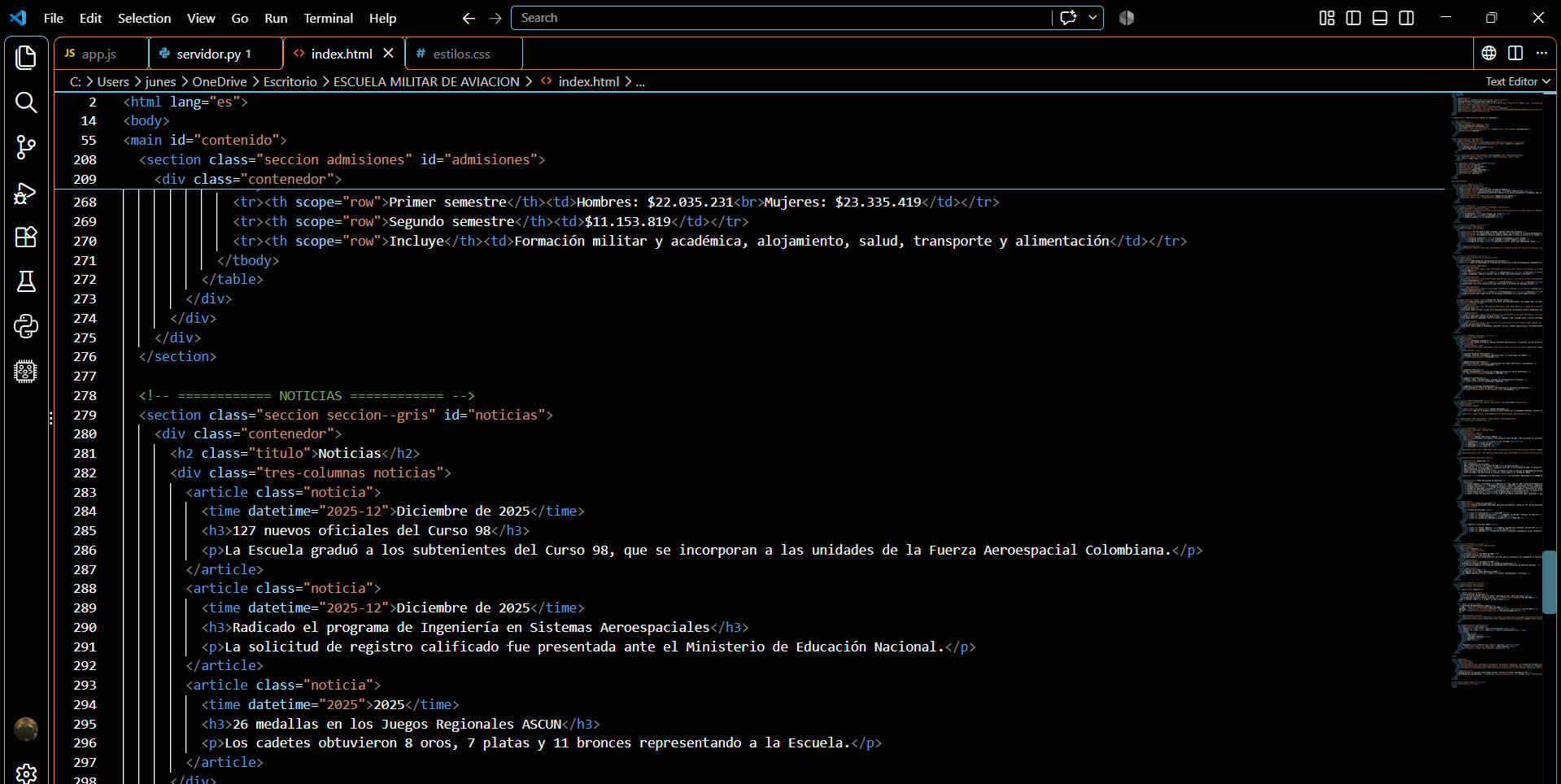Open the Search view in sidebar
Screen dimensions: 1561x784
pos(26,102)
